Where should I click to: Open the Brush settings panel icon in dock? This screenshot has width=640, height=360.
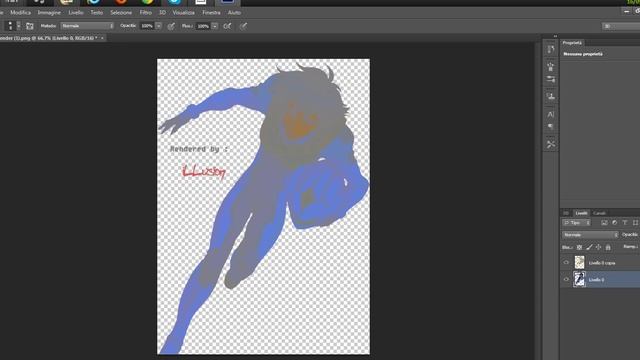[551, 79]
